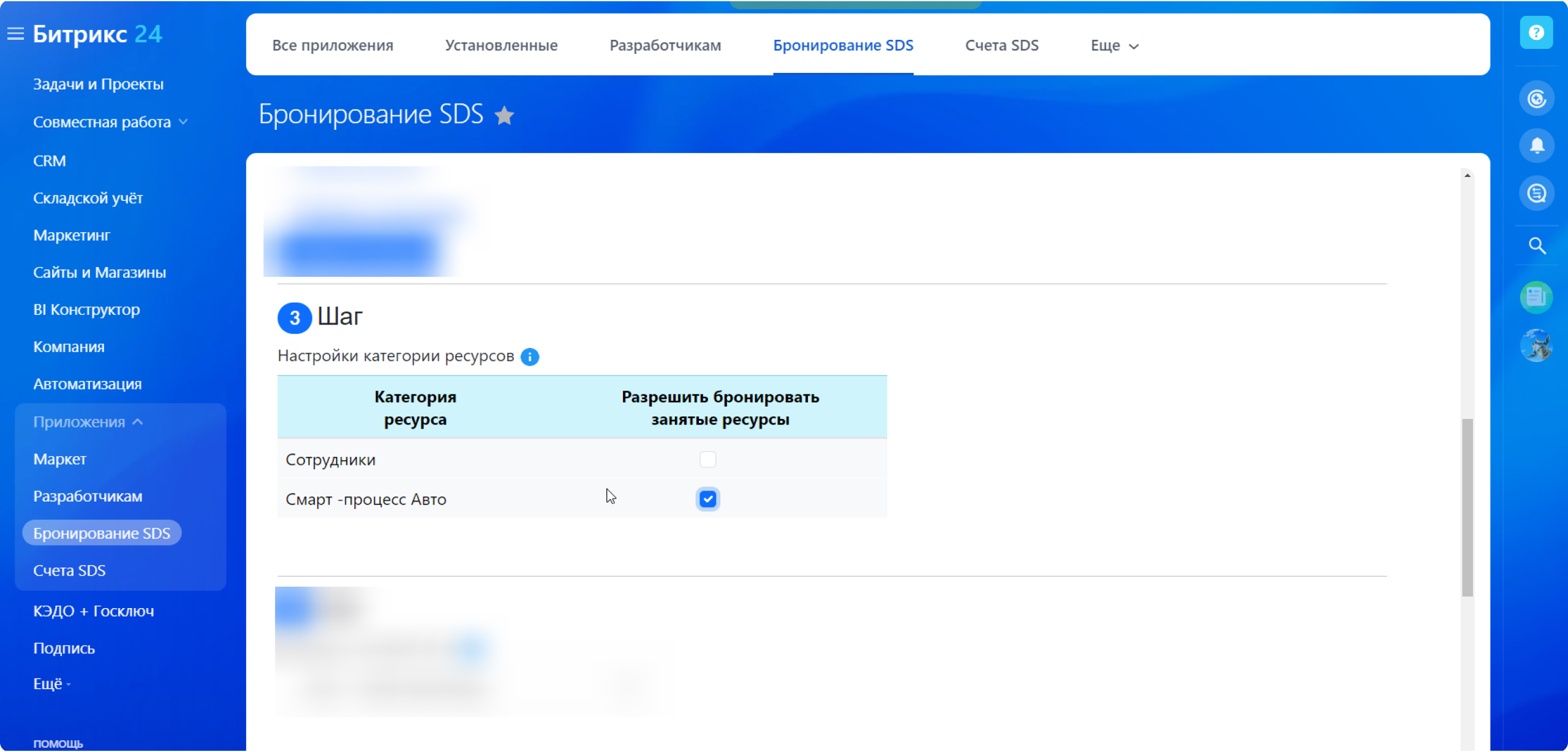Open the CoPilot spiral icon in the right panel
The width and height of the screenshot is (1568, 752).
pyautogui.click(x=1536, y=99)
